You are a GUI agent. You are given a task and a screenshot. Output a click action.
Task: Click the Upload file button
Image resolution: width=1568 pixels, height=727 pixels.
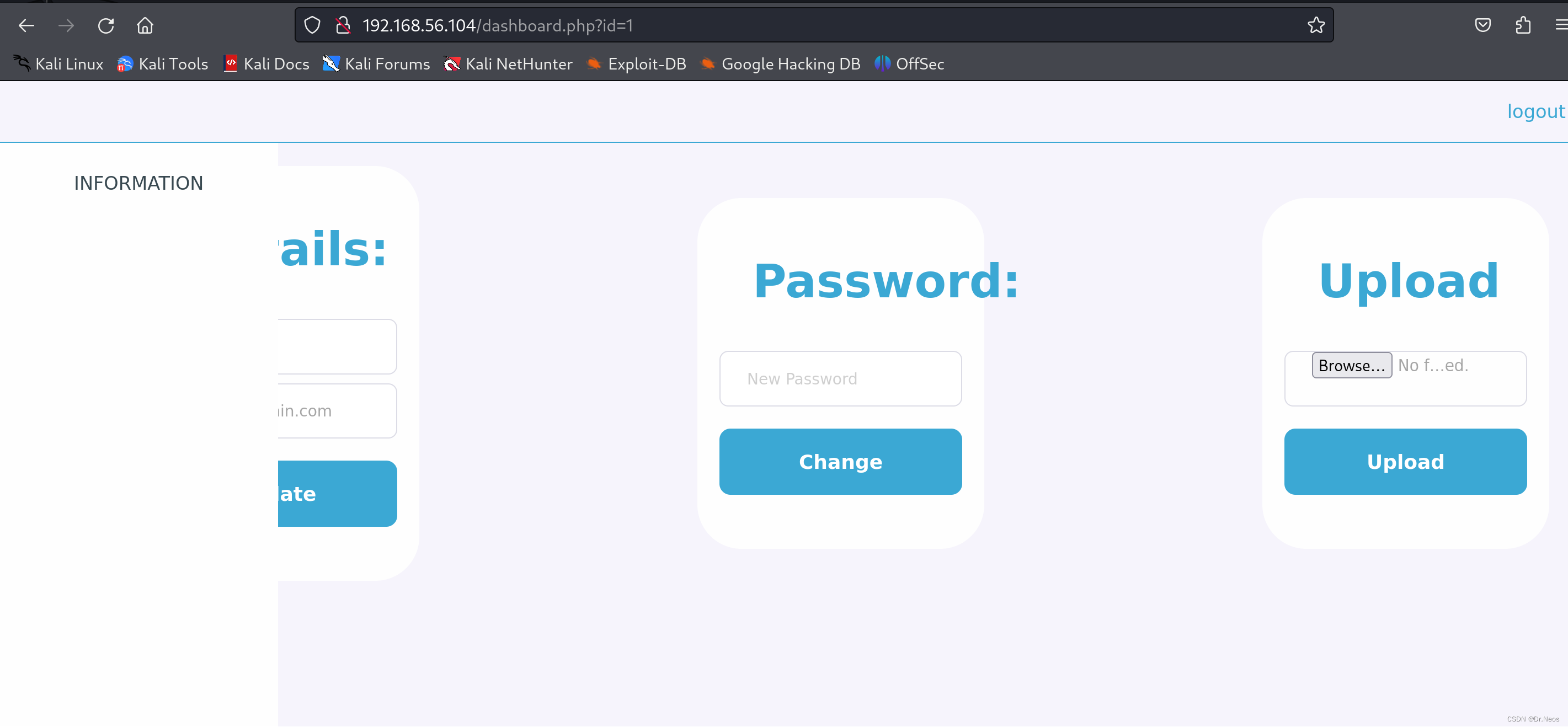[1405, 461]
